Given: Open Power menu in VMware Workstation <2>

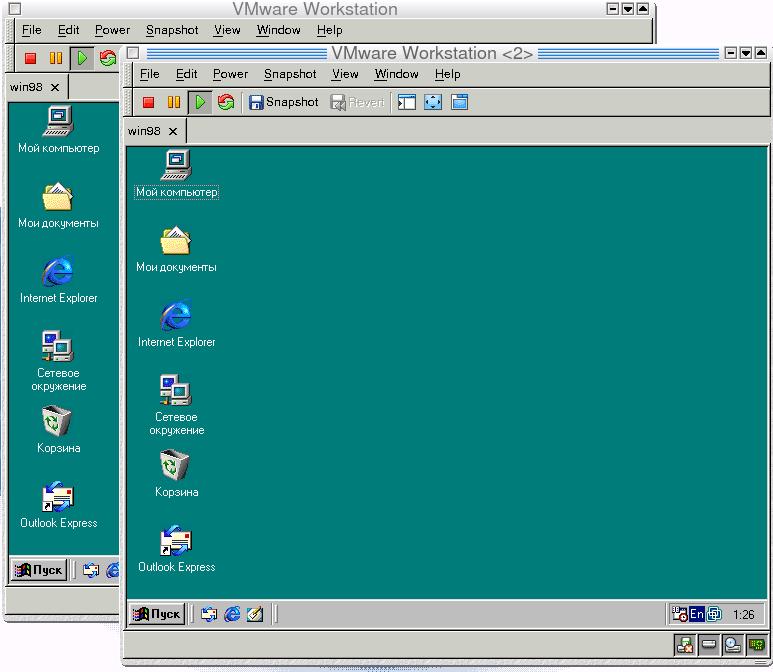Looking at the screenshot, I should pyautogui.click(x=230, y=74).
